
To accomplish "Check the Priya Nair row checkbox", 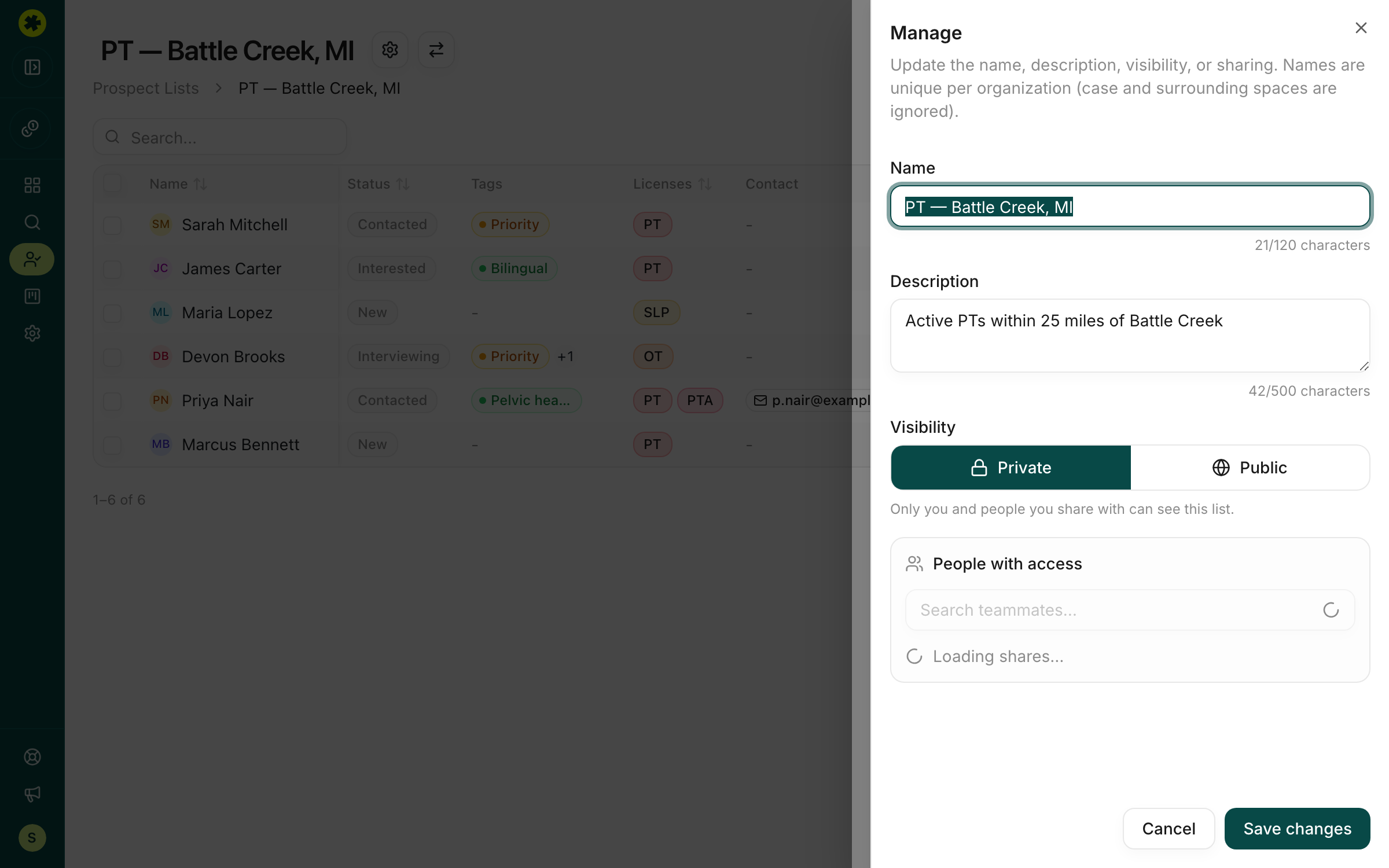I will (x=112, y=401).
